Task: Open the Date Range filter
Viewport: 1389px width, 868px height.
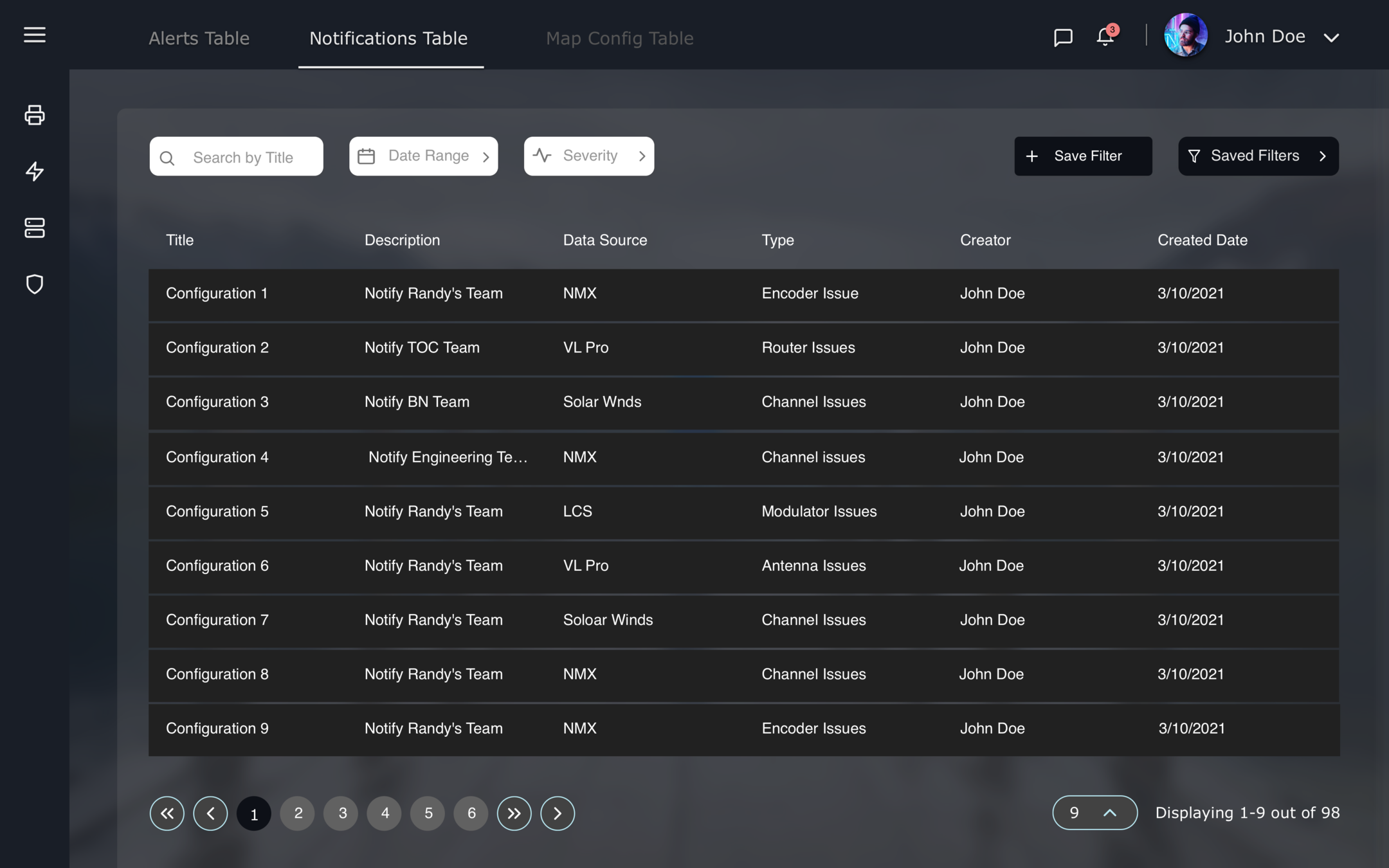Action: (x=423, y=156)
